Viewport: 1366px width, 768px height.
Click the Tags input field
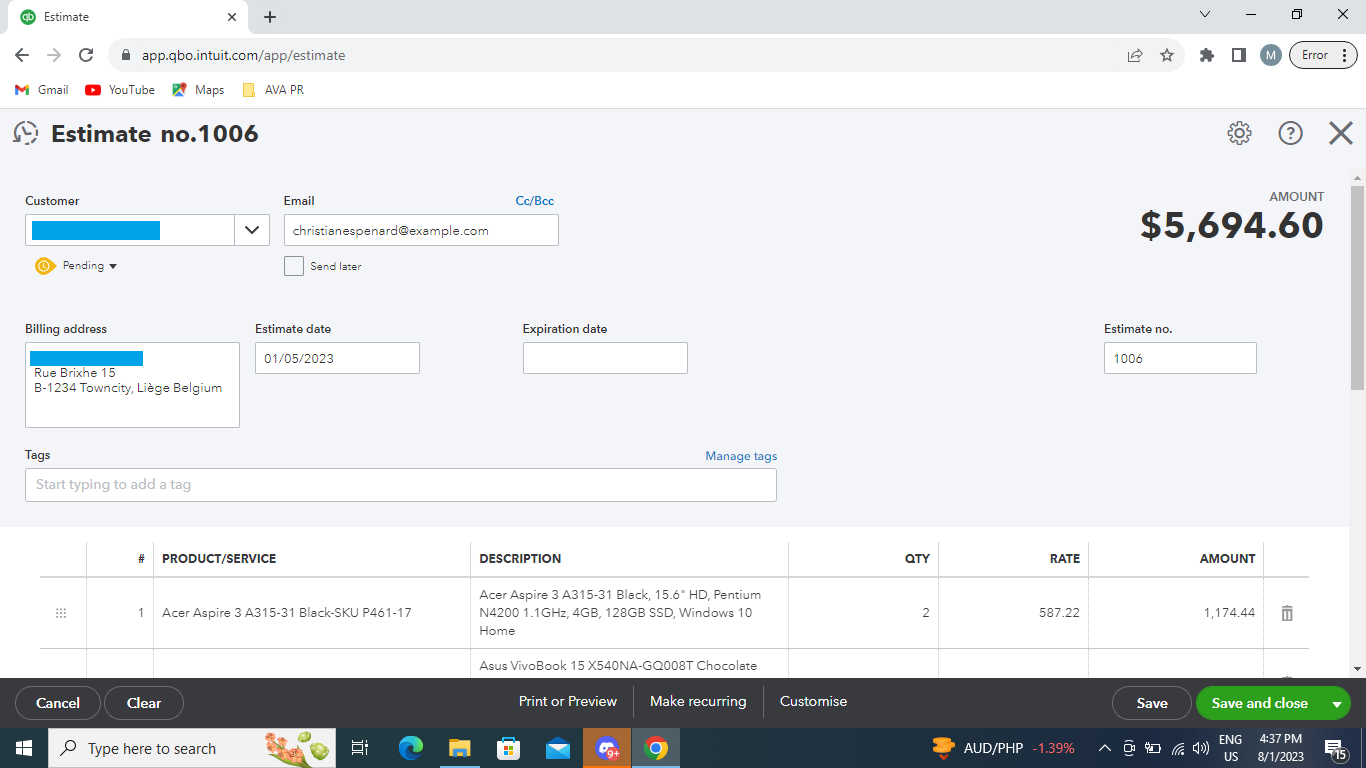point(401,485)
